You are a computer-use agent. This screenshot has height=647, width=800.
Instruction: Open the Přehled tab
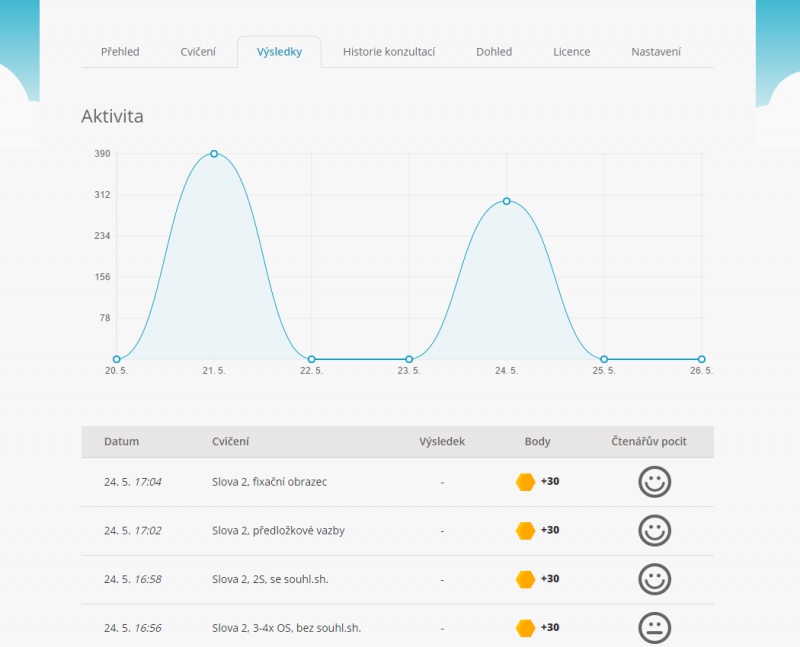120,52
